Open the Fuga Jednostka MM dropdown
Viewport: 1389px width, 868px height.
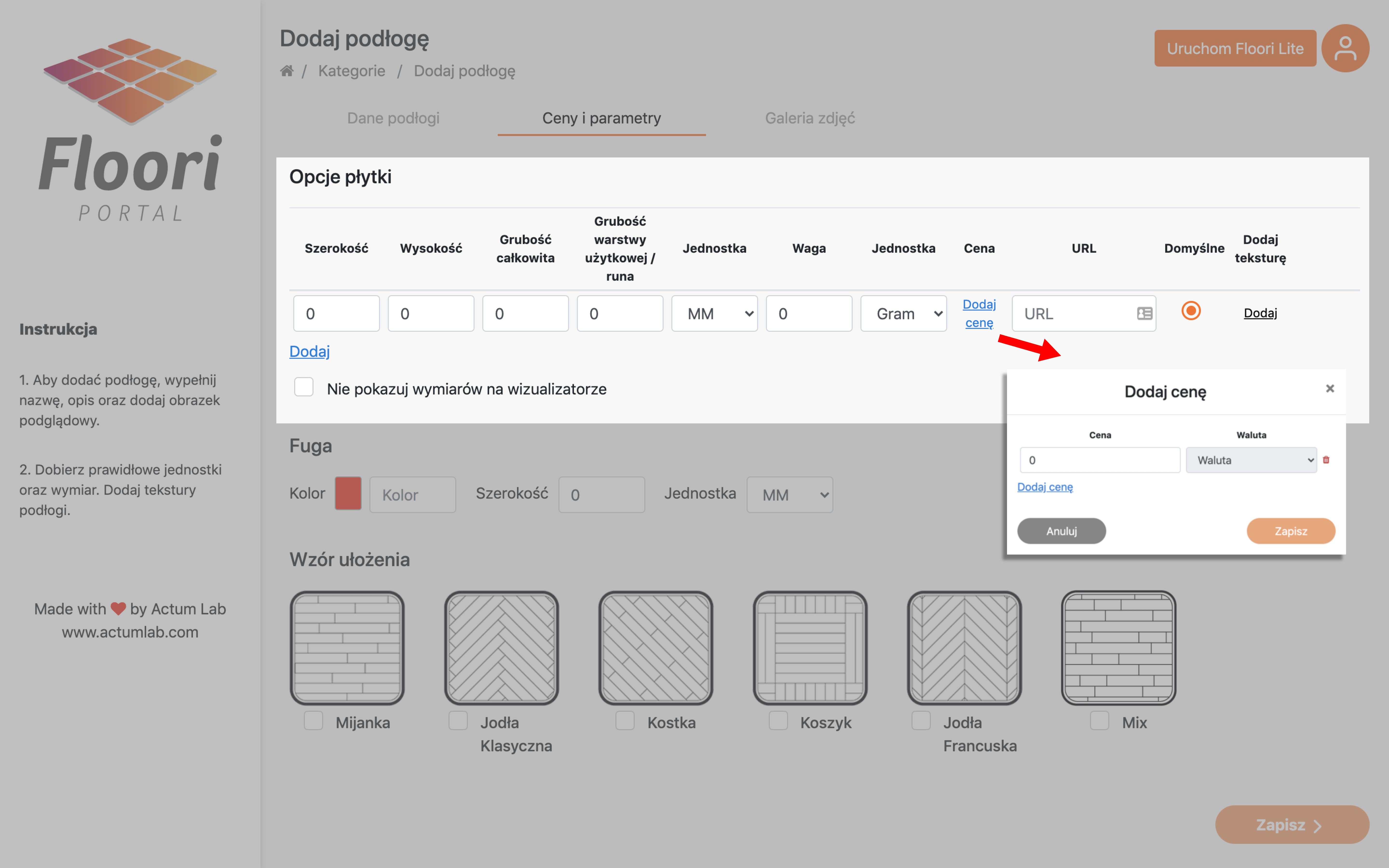click(x=790, y=495)
